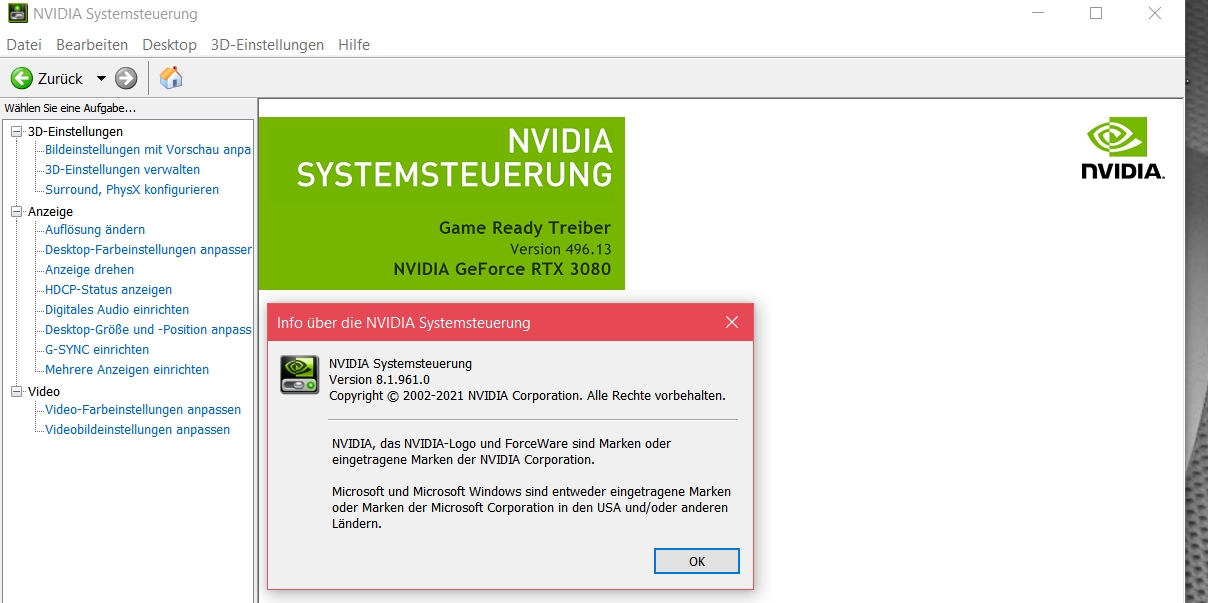Open Bildeinstellungen mit Vorschau anpassen

pyautogui.click(x=148, y=150)
